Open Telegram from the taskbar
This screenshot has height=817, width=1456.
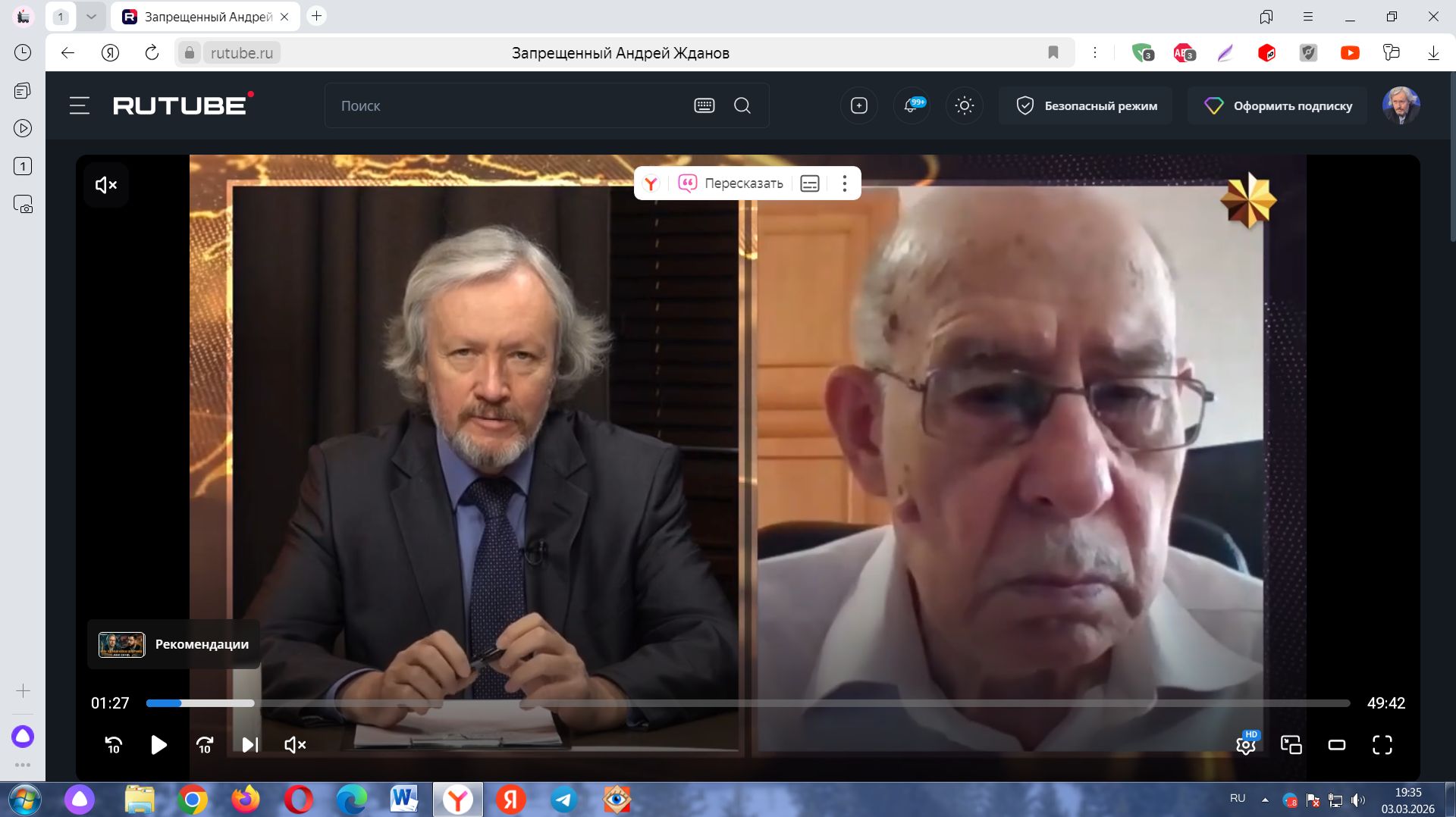click(x=563, y=800)
